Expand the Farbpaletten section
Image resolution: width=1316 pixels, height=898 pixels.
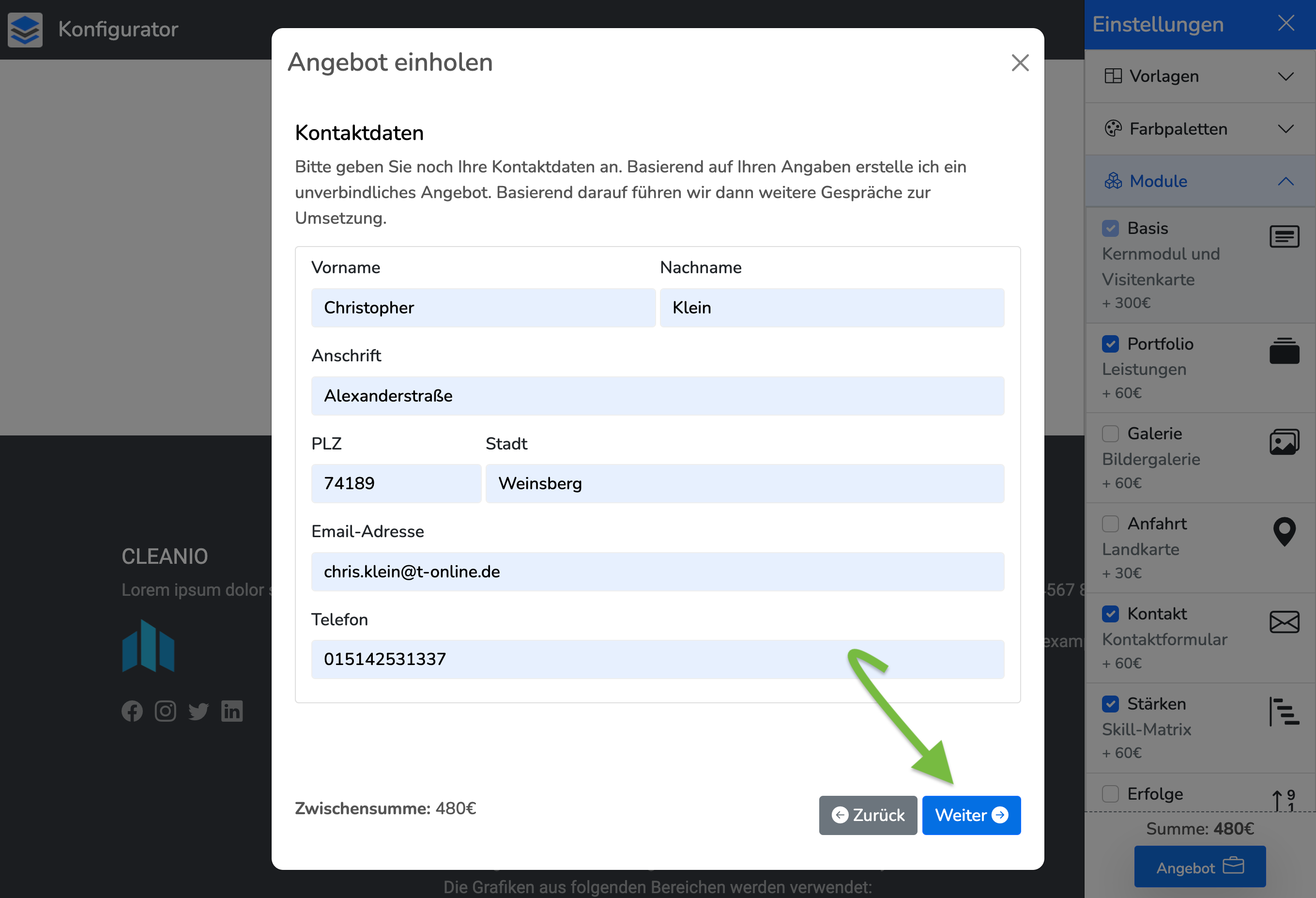[x=1199, y=129]
